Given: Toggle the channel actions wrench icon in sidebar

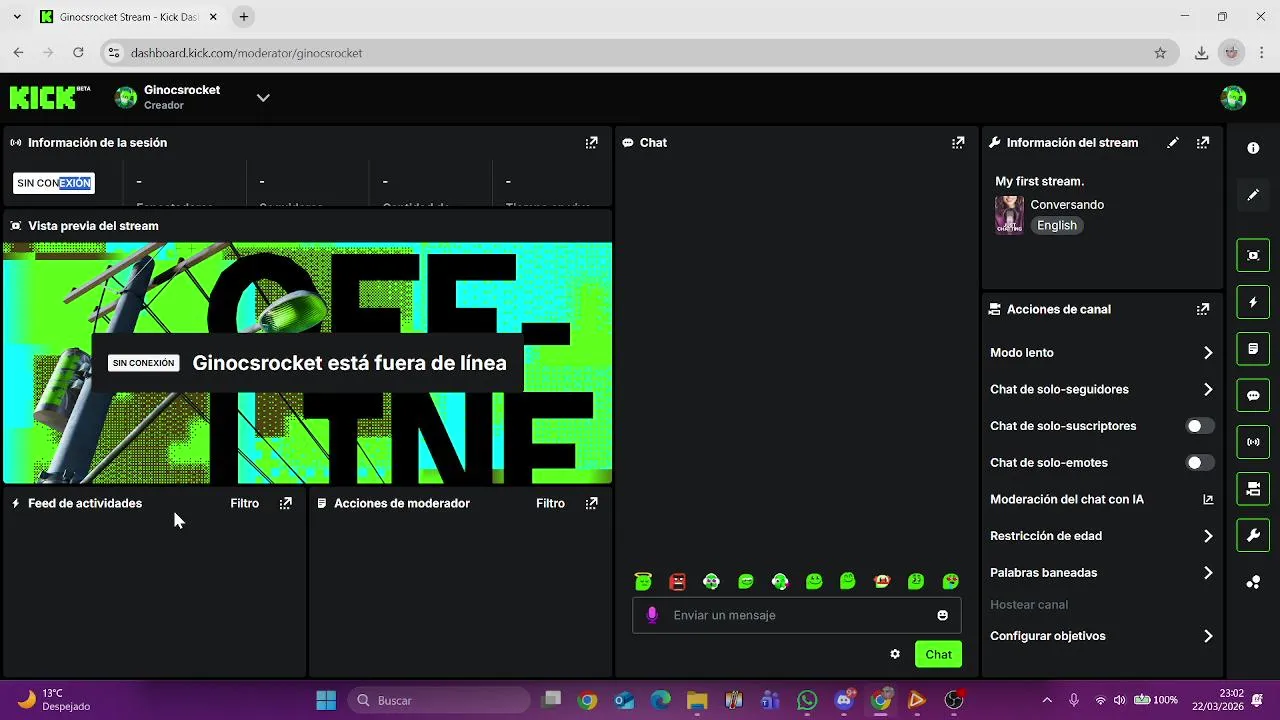Looking at the screenshot, I should click(x=1253, y=536).
